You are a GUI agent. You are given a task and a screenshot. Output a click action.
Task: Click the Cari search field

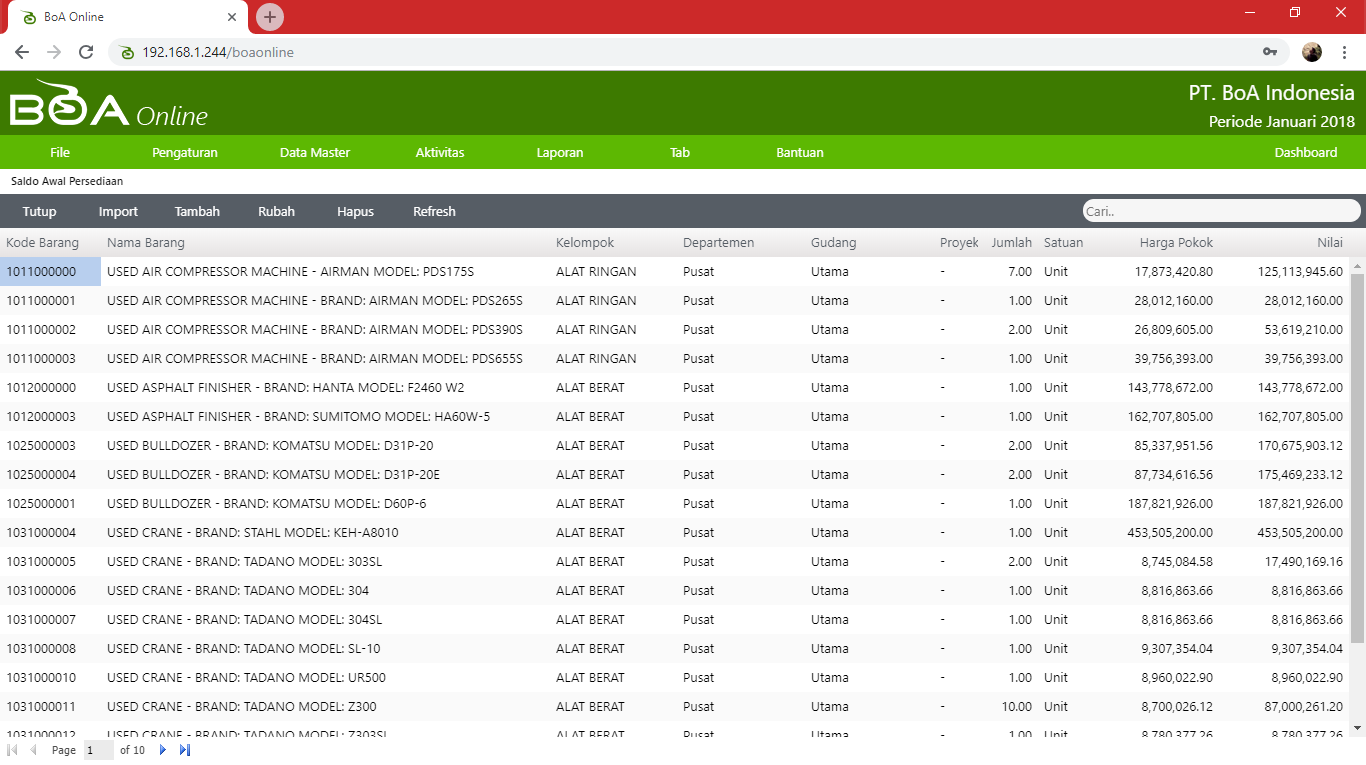point(1220,211)
